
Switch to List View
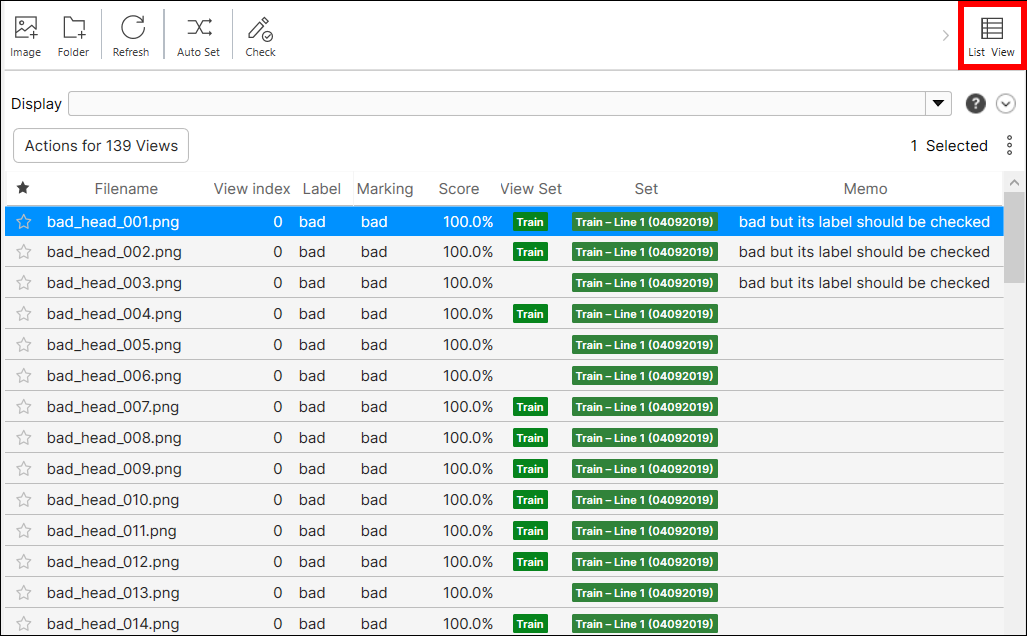click(991, 36)
